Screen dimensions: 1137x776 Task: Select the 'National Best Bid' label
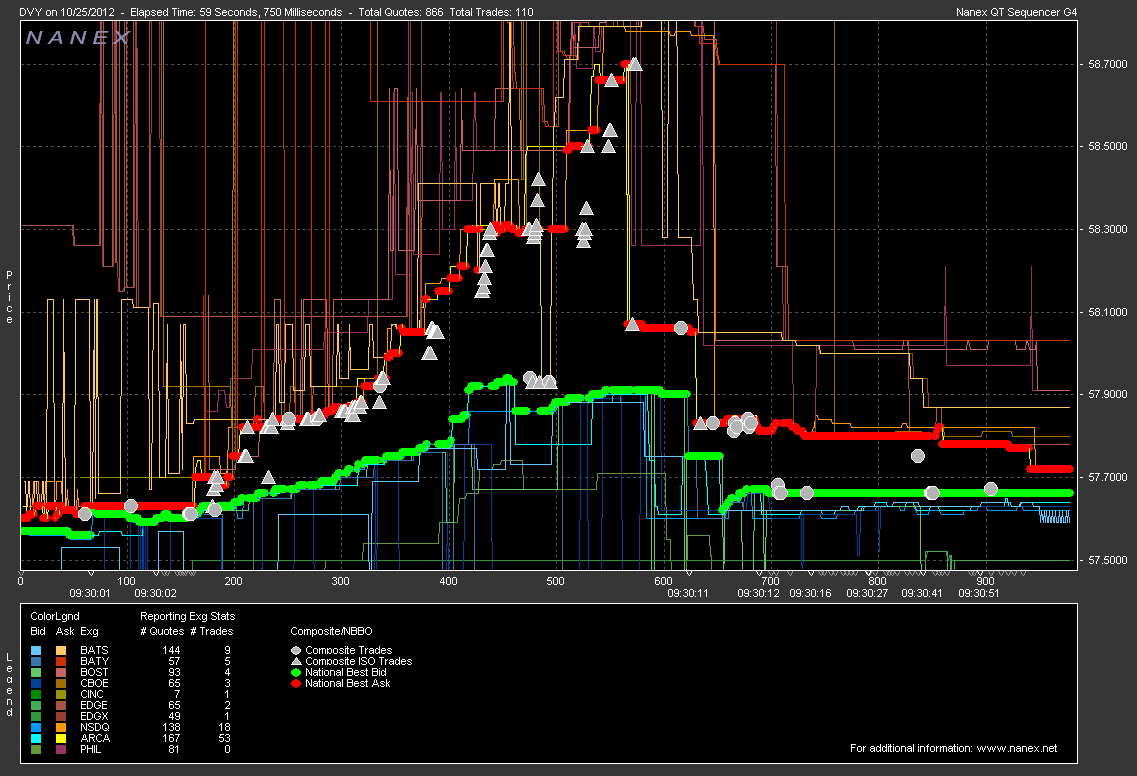point(346,672)
